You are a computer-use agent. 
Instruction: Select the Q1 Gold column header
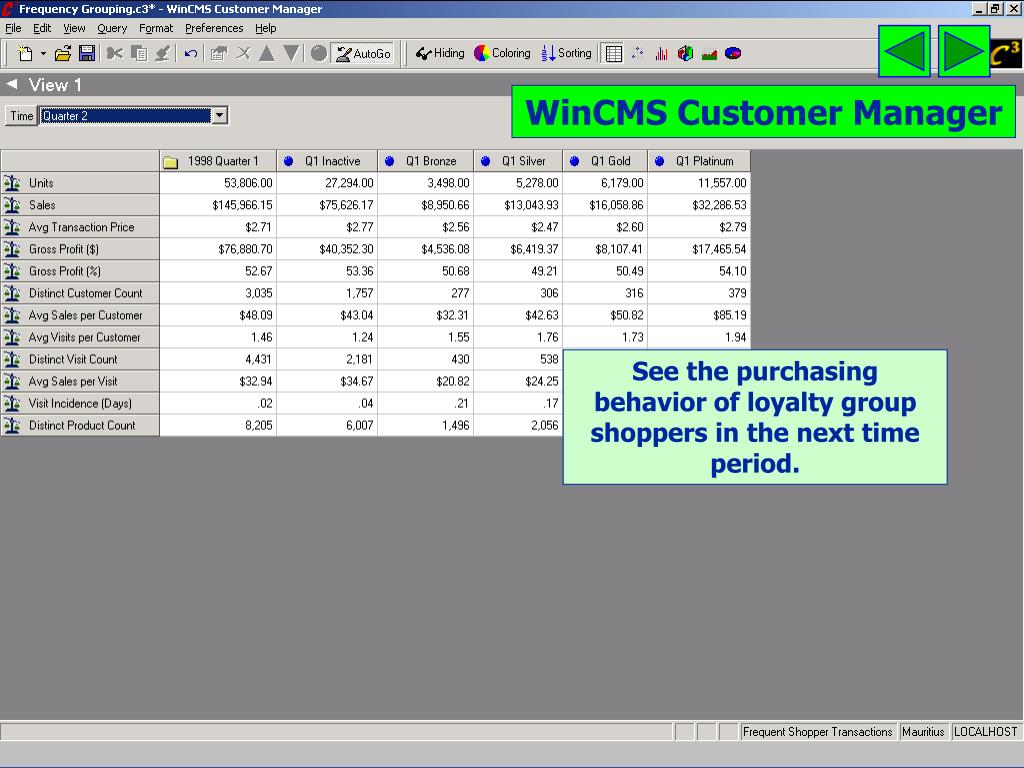(605, 161)
